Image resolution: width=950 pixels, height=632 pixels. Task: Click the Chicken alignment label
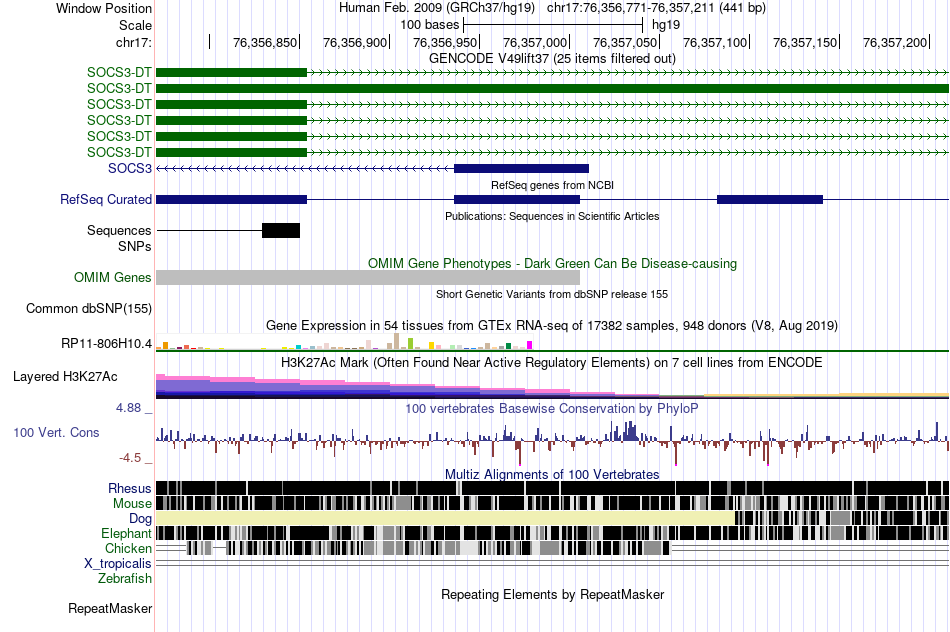tap(128, 548)
